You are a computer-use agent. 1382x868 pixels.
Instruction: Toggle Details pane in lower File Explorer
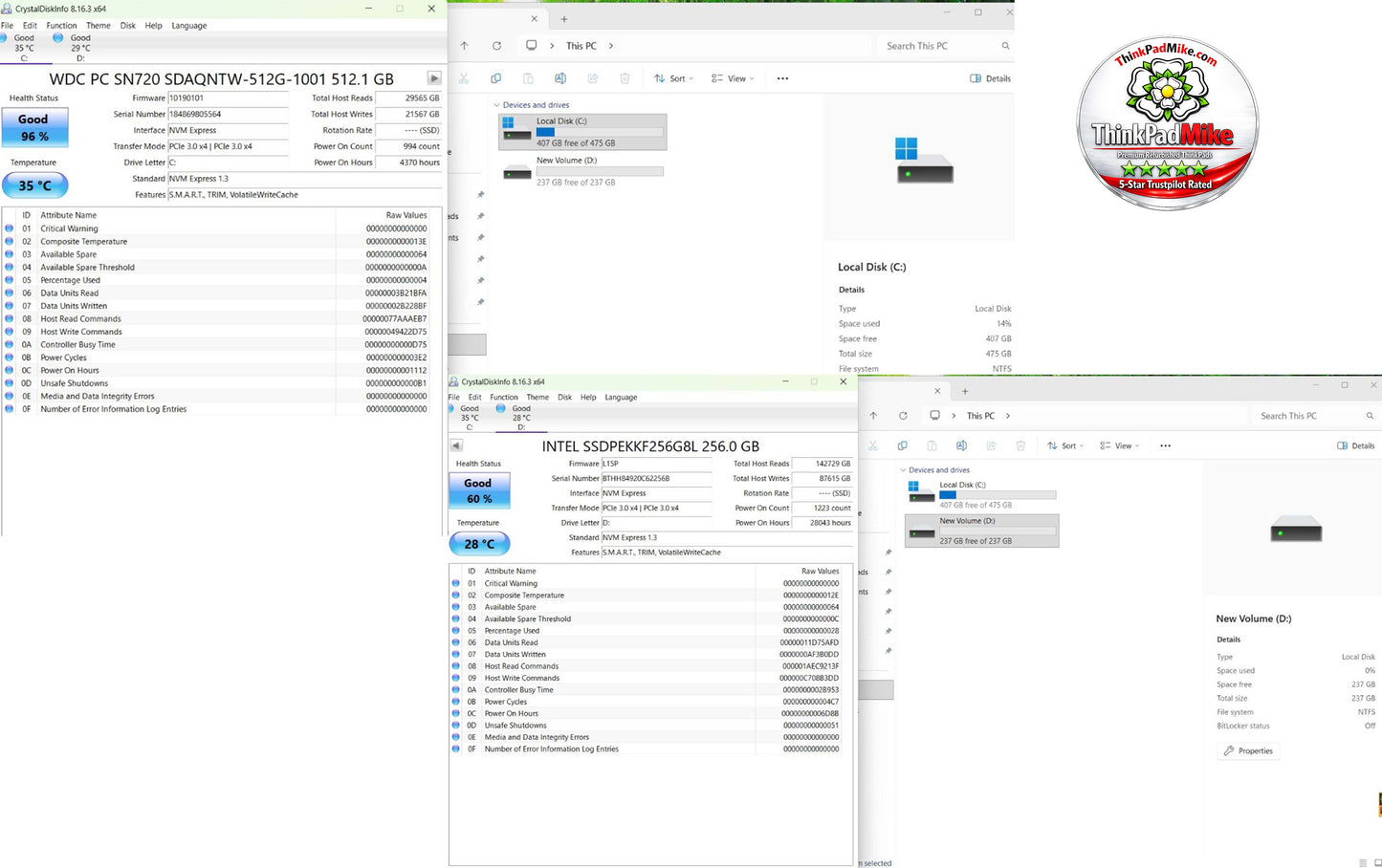coord(1355,445)
